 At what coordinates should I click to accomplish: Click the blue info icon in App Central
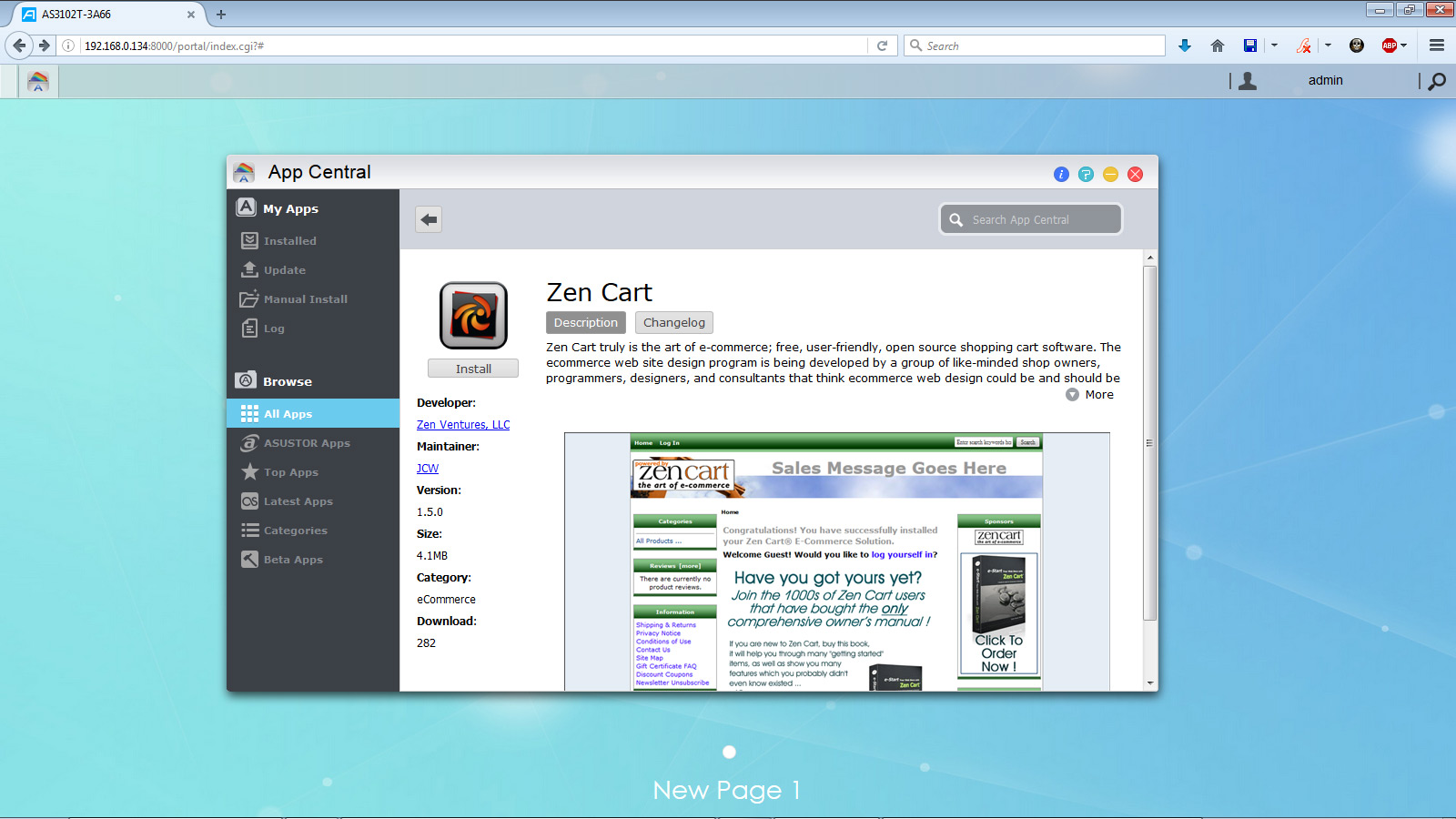(x=1061, y=174)
